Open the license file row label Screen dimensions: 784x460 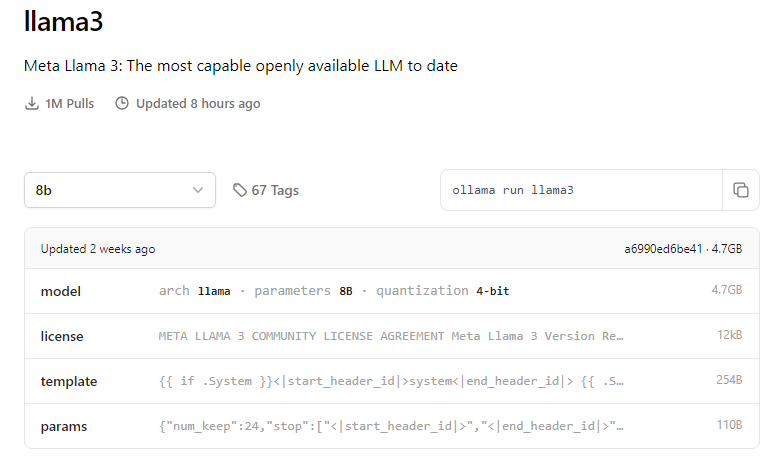coord(62,336)
